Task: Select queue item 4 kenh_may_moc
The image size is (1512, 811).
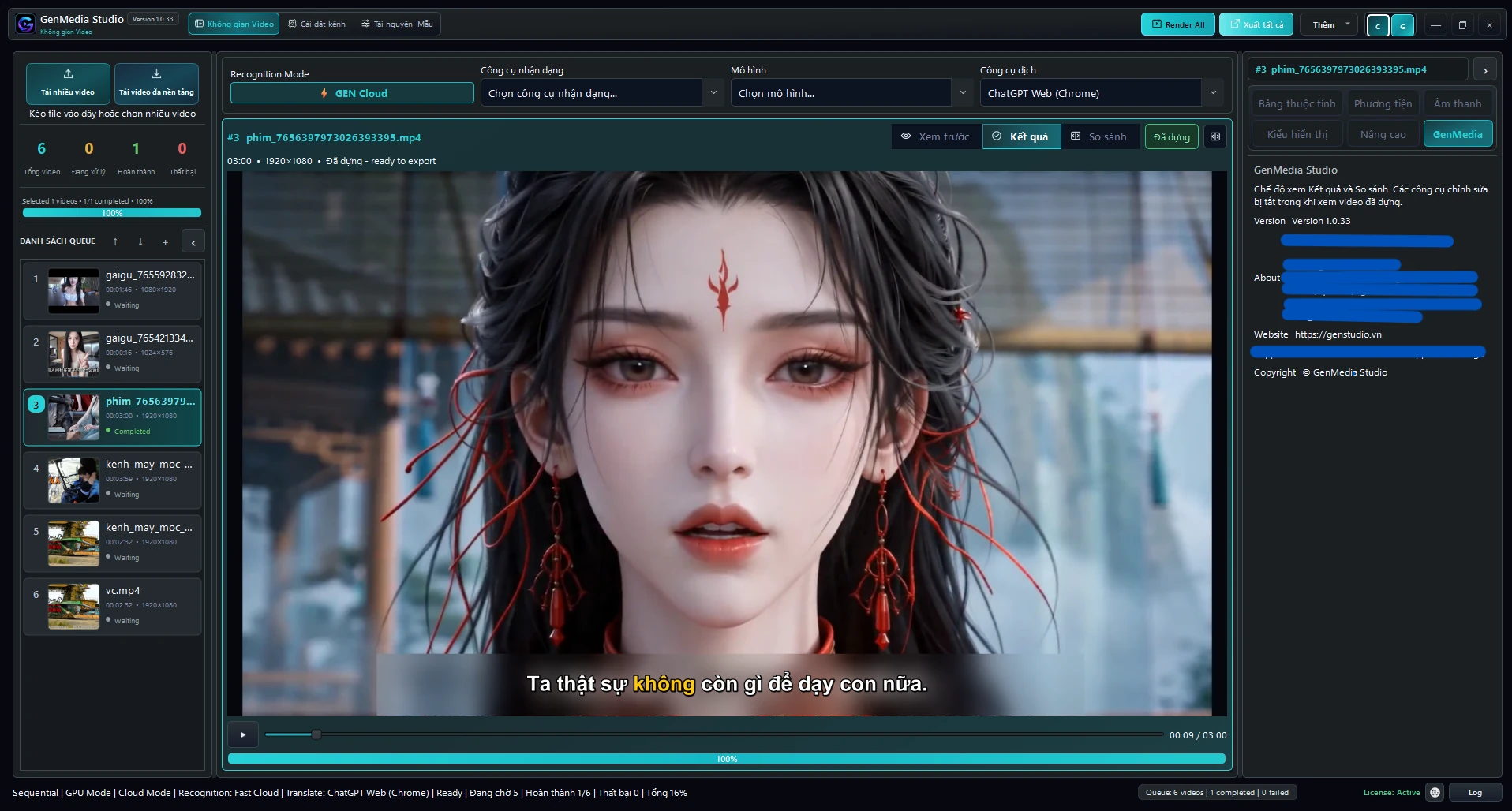Action: pos(112,480)
